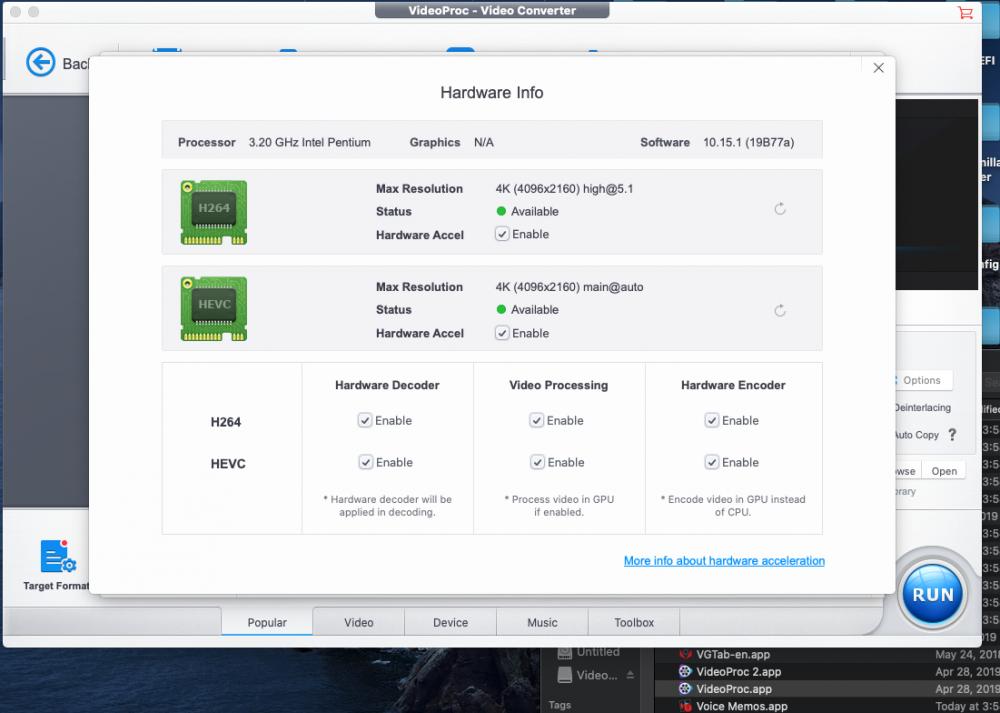The image size is (1000, 713).
Task: Open More info about hardware acceleration link
Action: coord(724,561)
